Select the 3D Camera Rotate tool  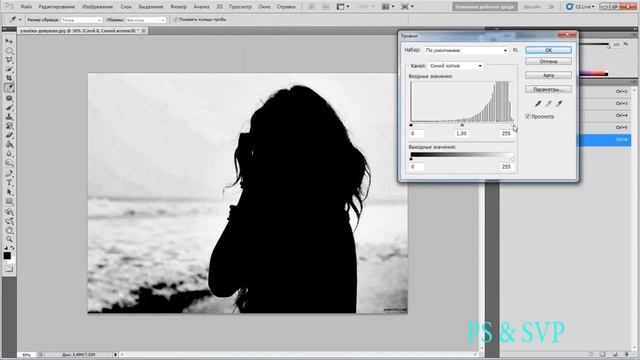pyautogui.click(x=9, y=221)
